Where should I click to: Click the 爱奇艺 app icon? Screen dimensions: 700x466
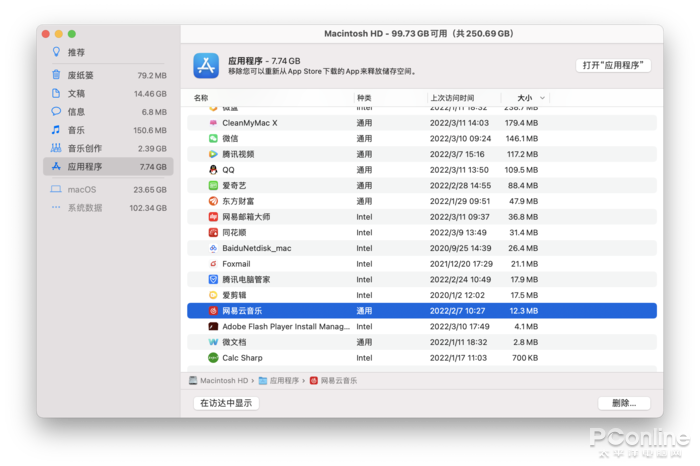tap(213, 185)
